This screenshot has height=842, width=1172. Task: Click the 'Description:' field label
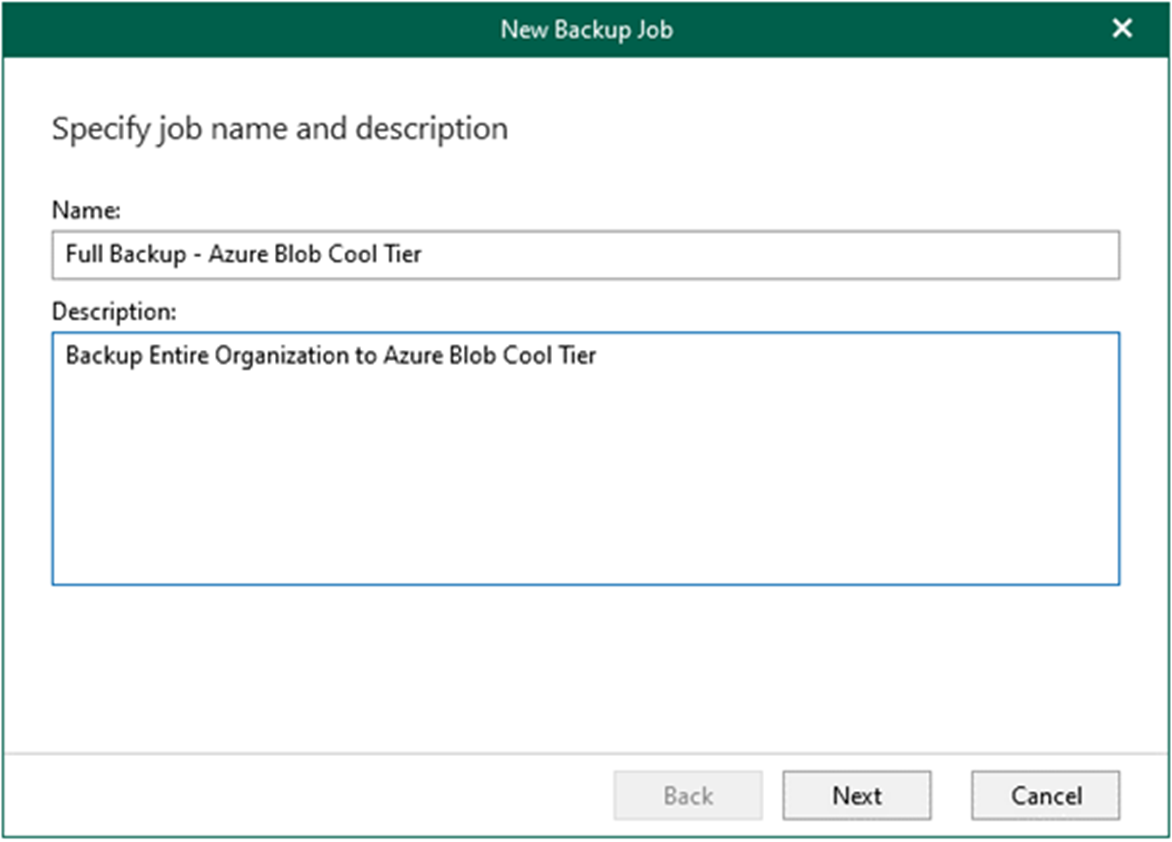click(113, 312)
